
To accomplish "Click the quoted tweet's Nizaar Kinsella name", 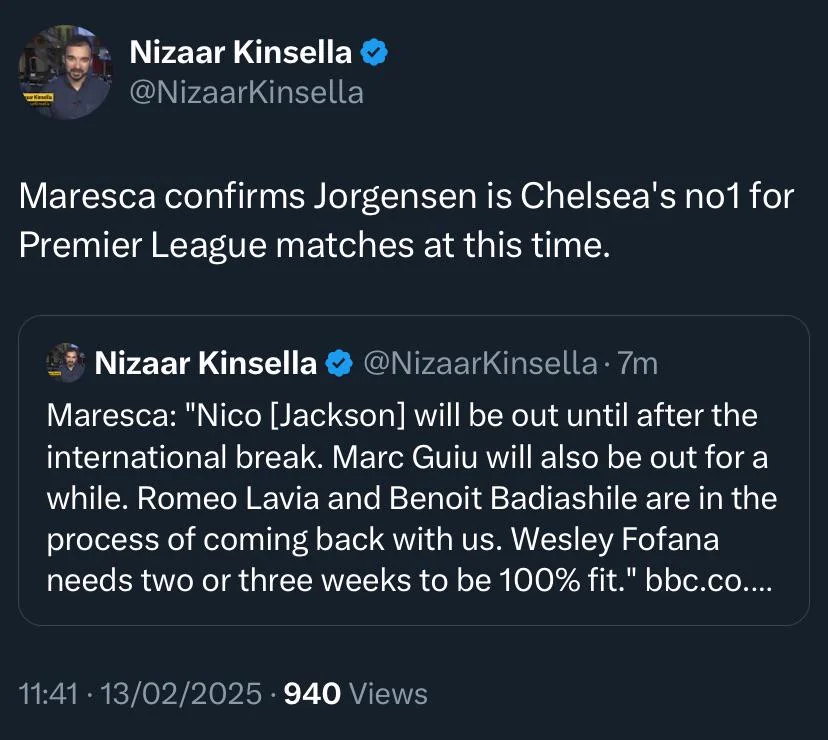I will point(205,364).
